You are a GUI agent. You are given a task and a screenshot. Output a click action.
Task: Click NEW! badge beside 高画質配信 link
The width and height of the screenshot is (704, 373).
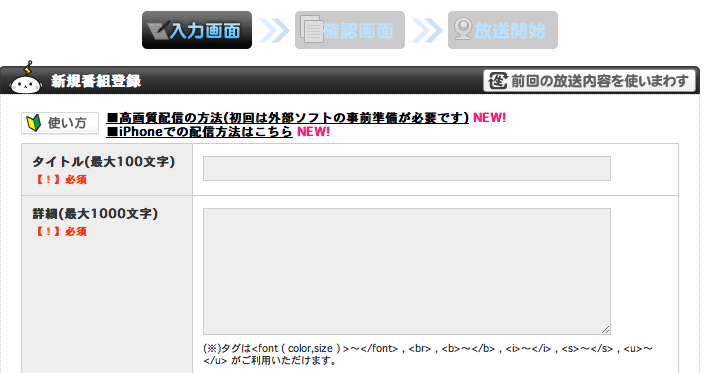[490, 118]
